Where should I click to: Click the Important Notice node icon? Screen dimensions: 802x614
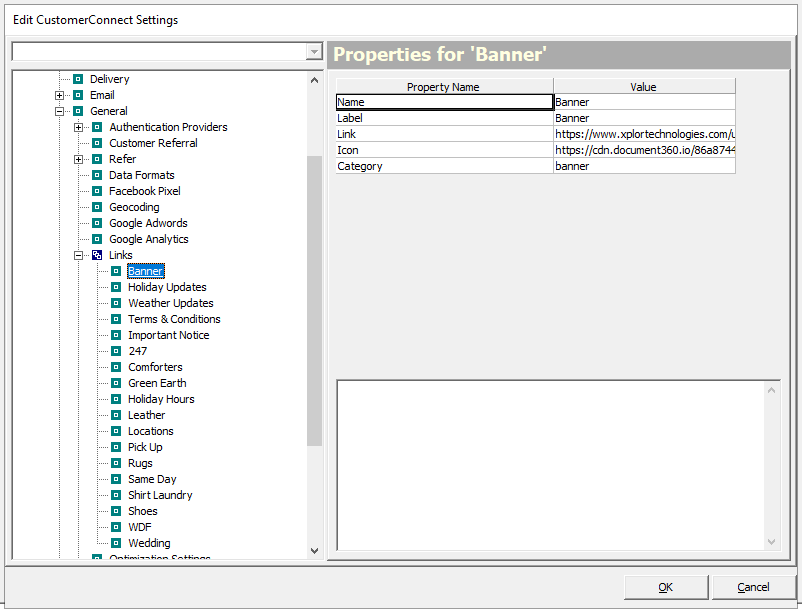[x=116, y=335]
